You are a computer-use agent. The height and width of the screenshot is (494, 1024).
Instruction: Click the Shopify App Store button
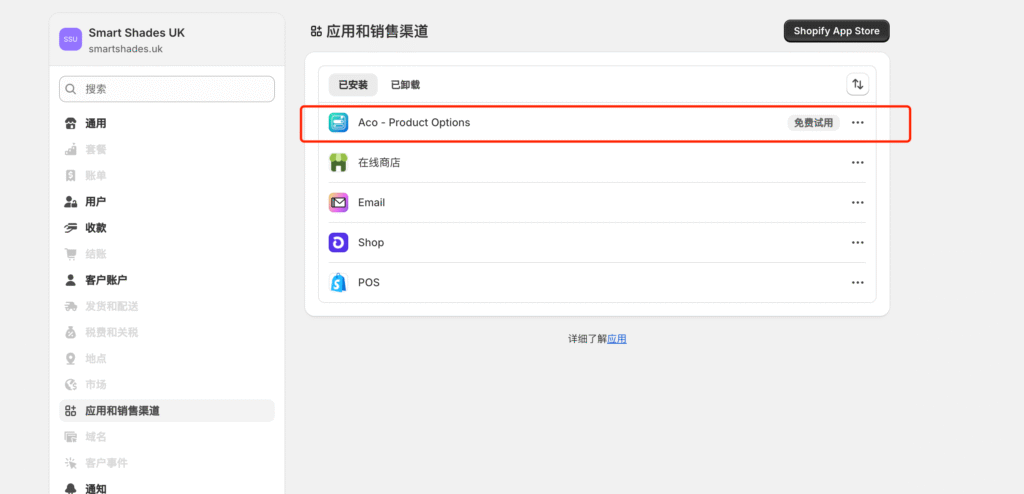[837, 31]
